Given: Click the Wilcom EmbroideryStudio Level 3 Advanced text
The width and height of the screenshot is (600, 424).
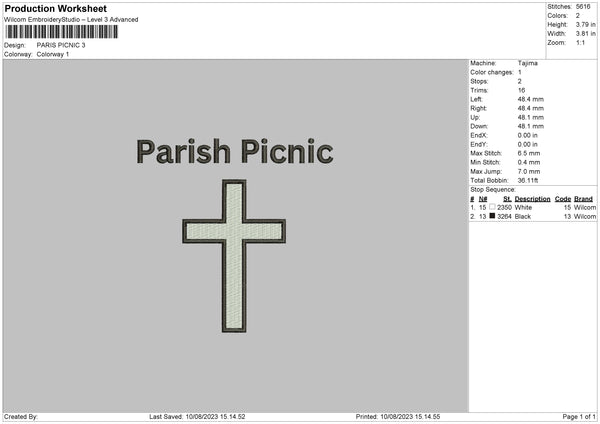Looking at the screenshot, I should click(x=71, y=20).
